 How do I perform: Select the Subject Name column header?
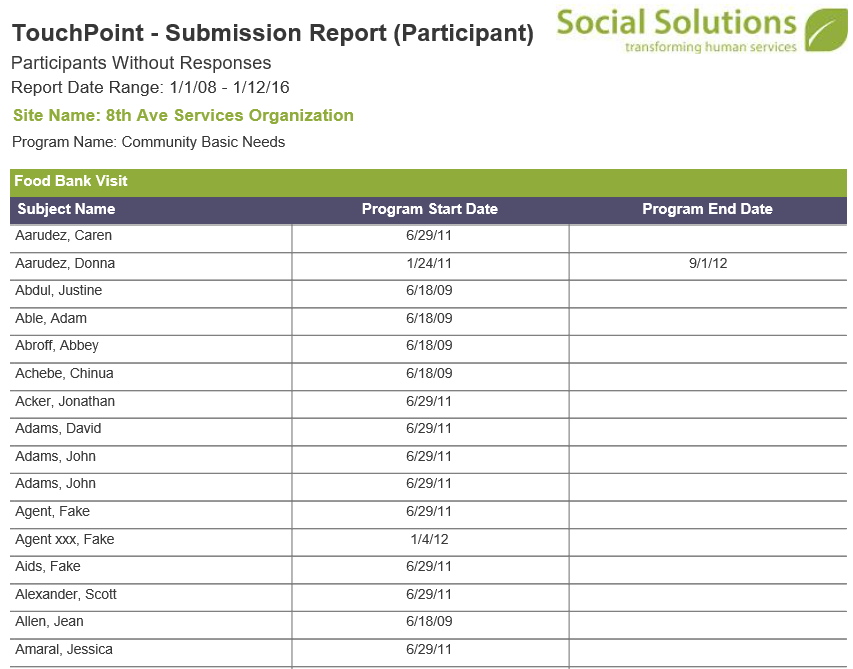(x=66, y=209)
